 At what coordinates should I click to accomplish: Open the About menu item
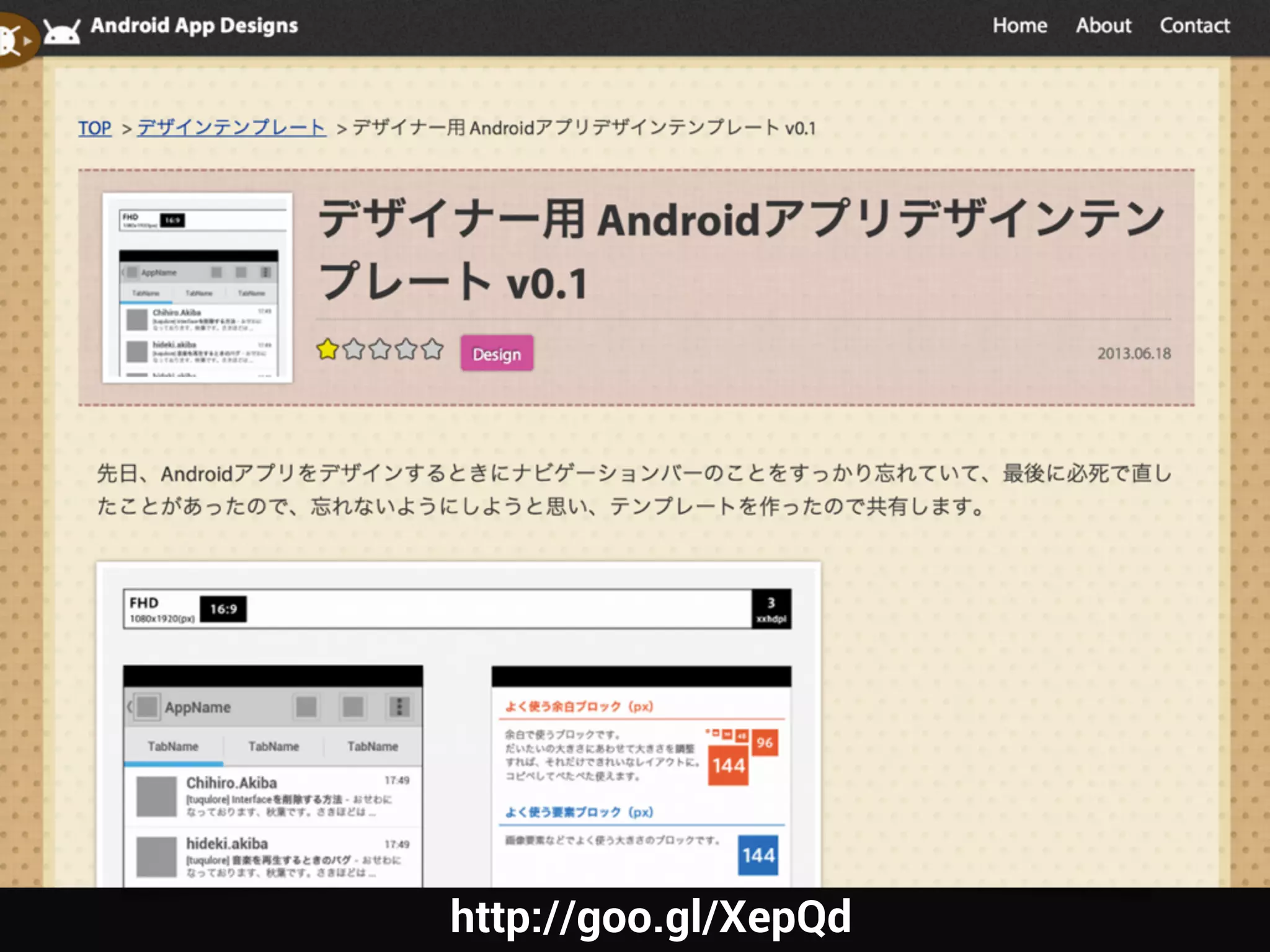1103,25
